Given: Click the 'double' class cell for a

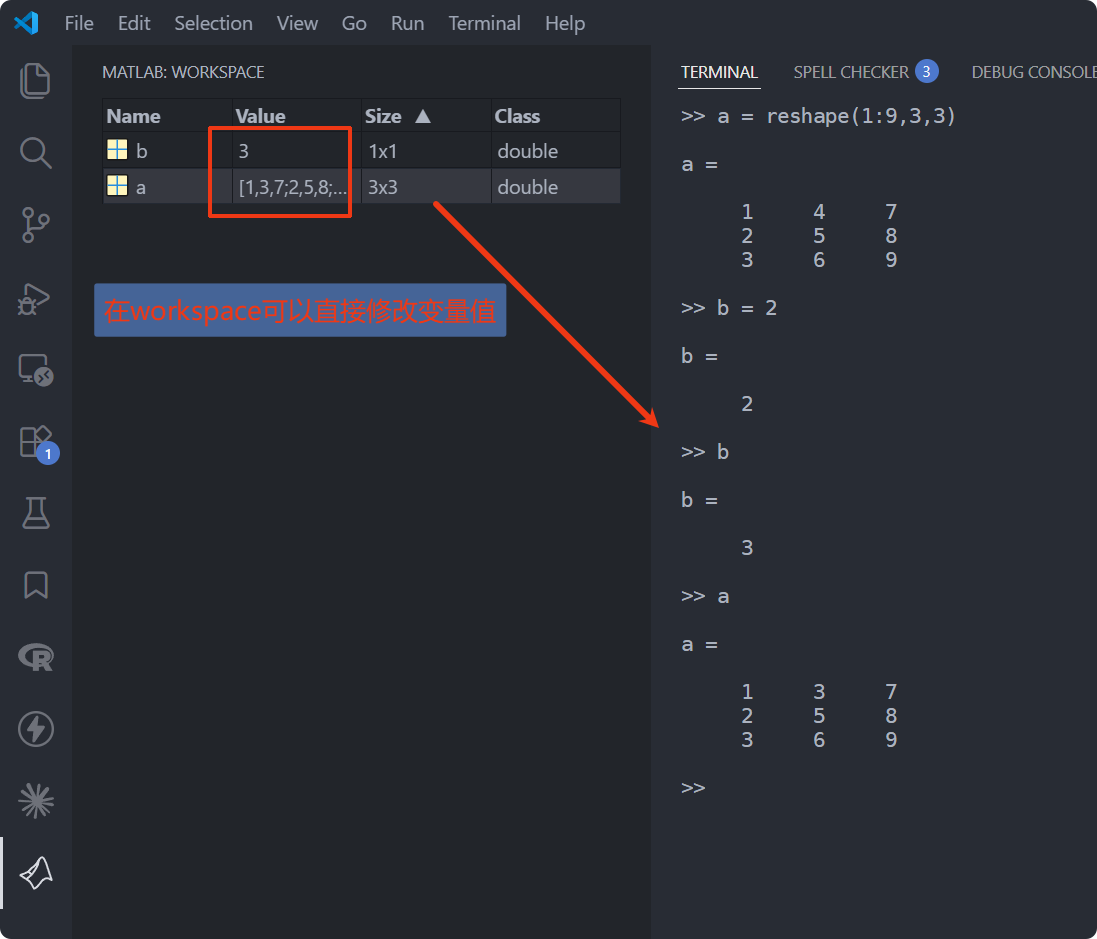Looking at the screenshot, I should [x=555, y=187].
